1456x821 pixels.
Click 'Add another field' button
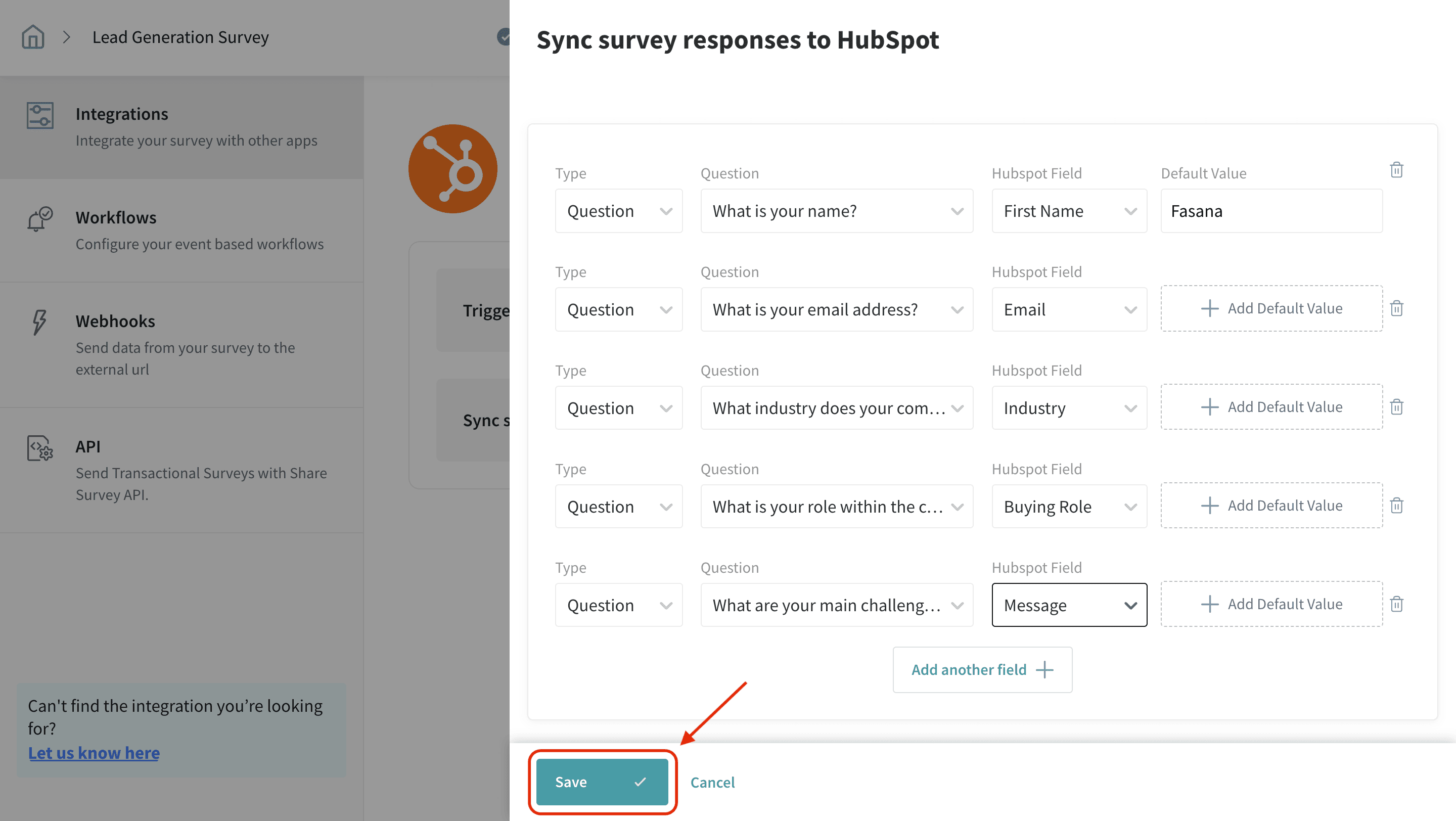tap(982, 669)
